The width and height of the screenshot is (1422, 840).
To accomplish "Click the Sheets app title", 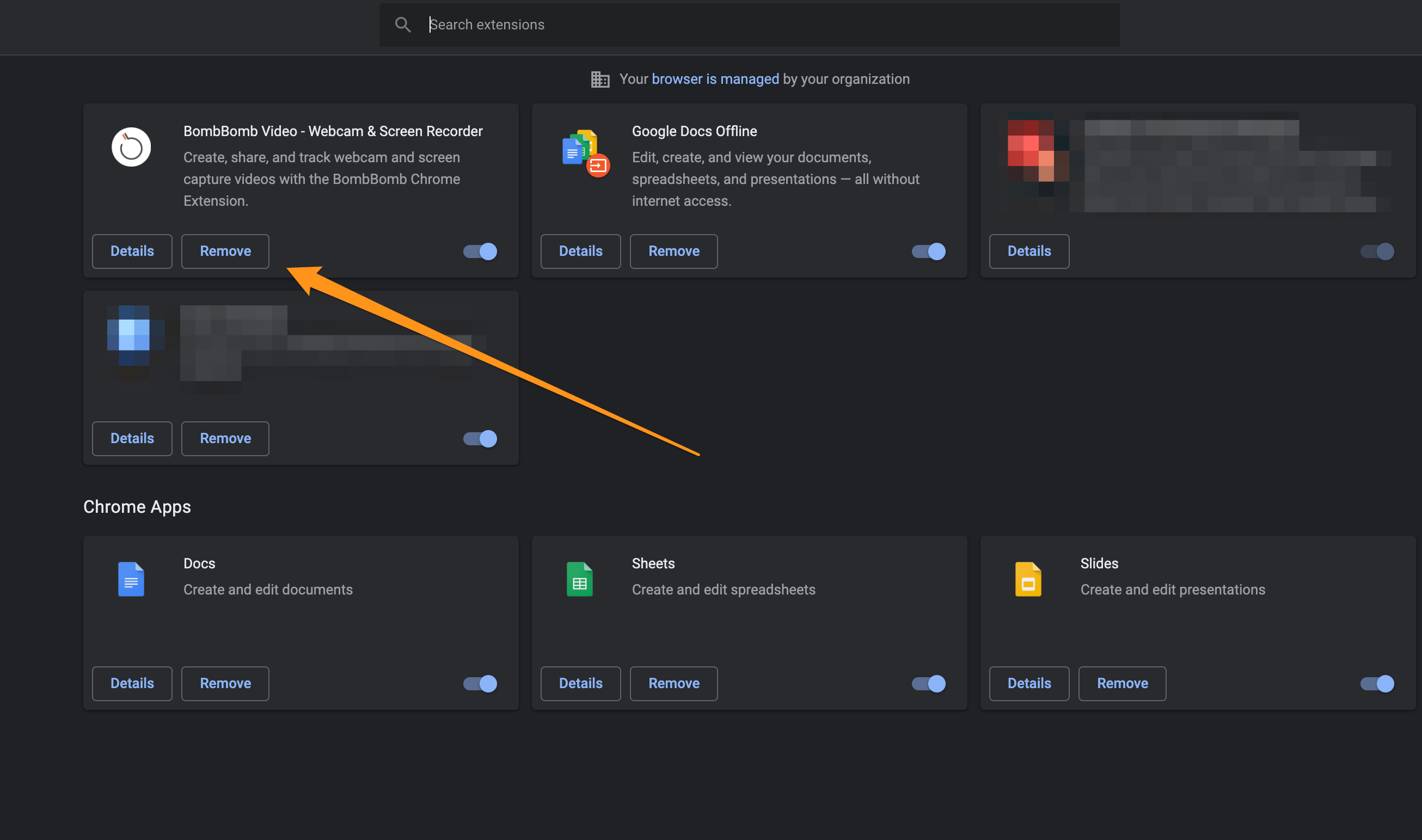I will pos(653,564).
